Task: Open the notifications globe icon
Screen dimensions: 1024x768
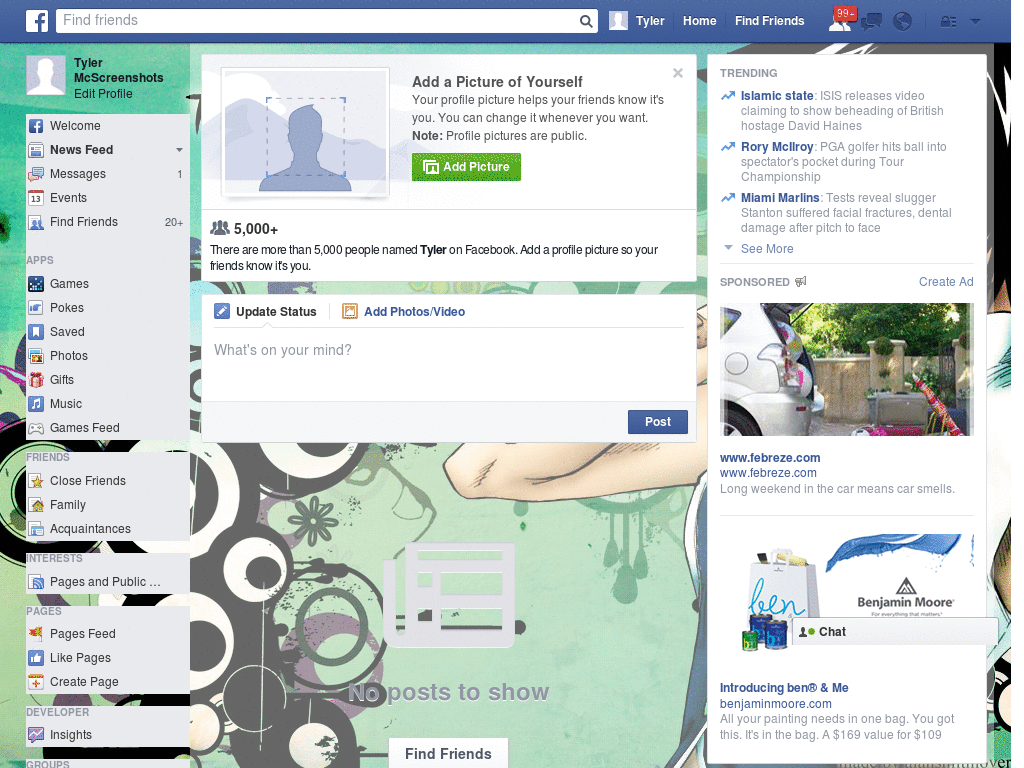Action: [x=903, y=22]
